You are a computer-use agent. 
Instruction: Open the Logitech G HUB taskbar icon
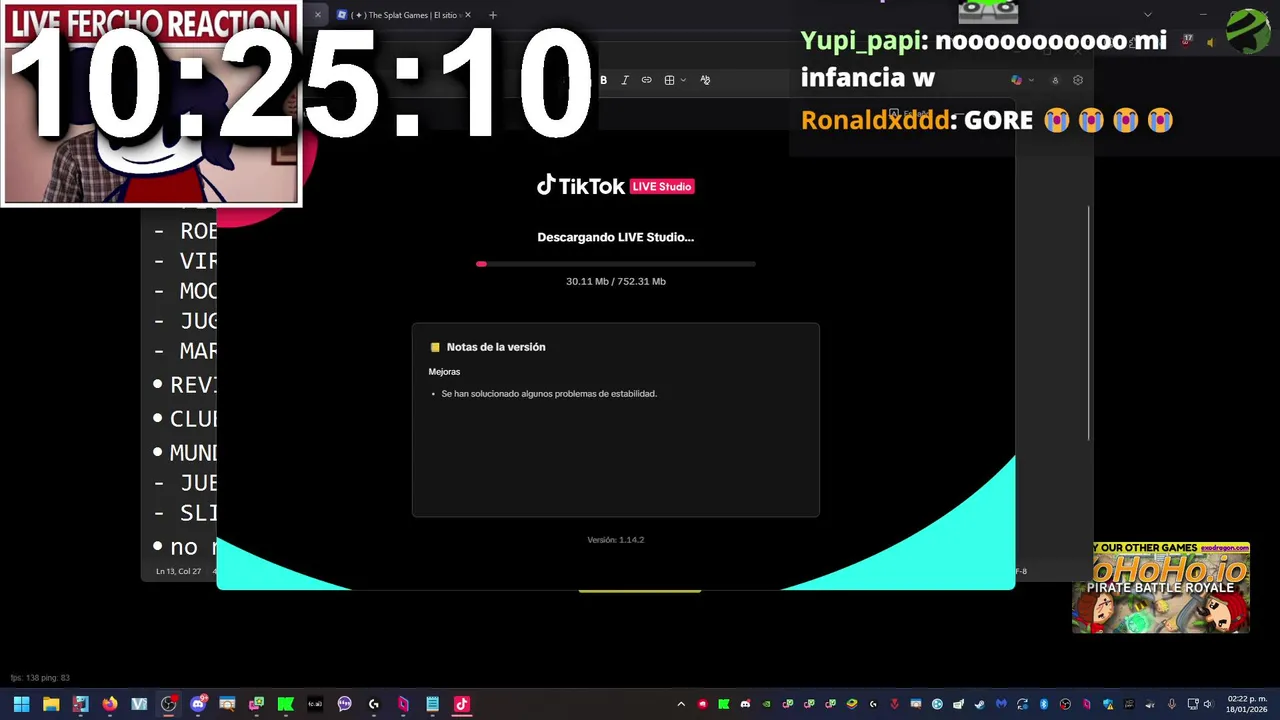[374, 704]
